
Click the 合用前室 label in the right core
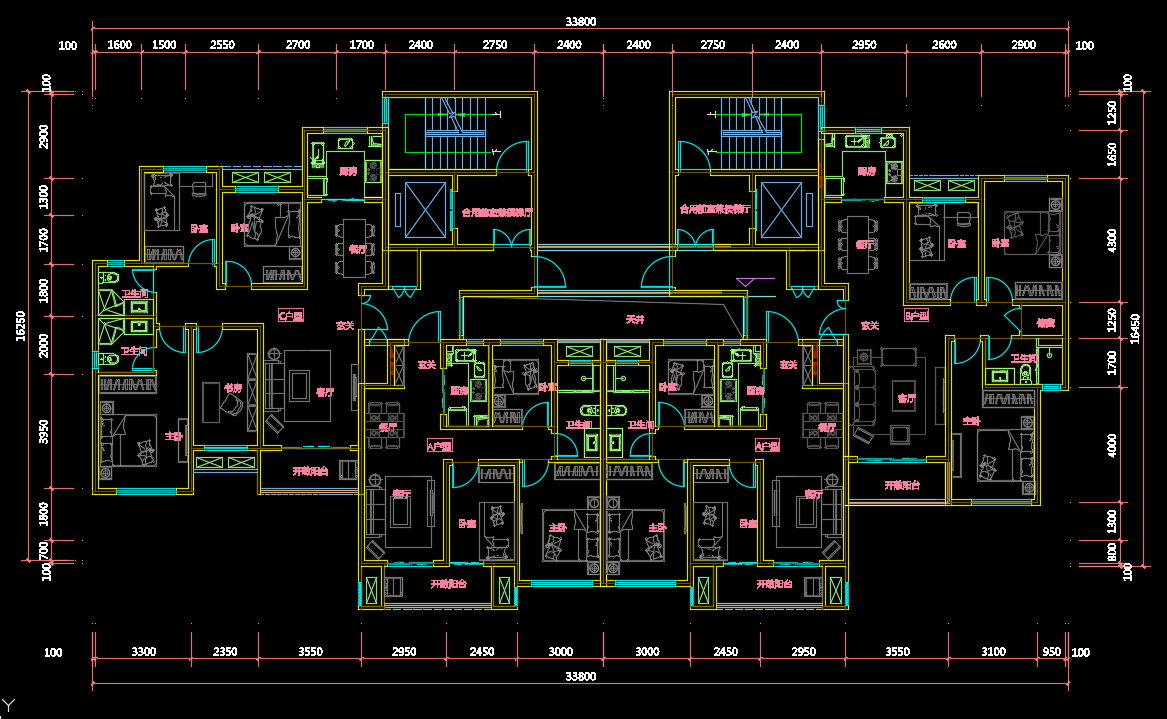pos(714,209)
